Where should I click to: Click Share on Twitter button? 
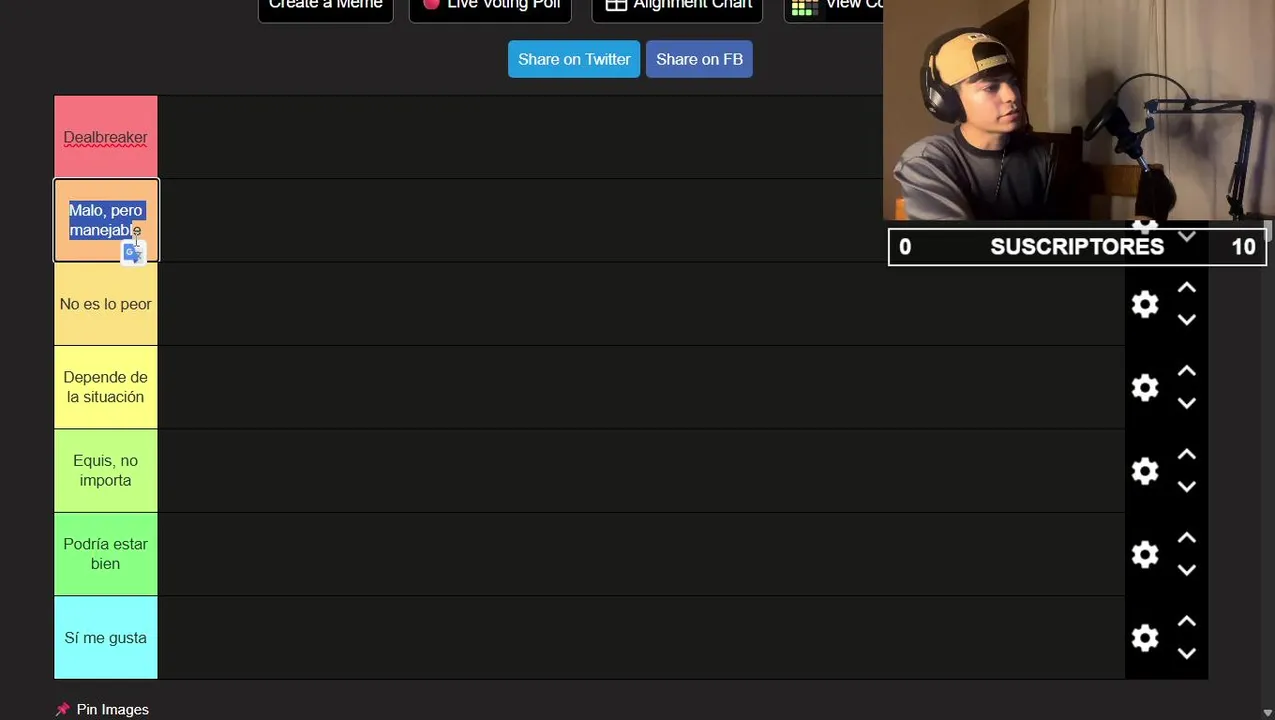pyautogui.click(x=574, y=59)
